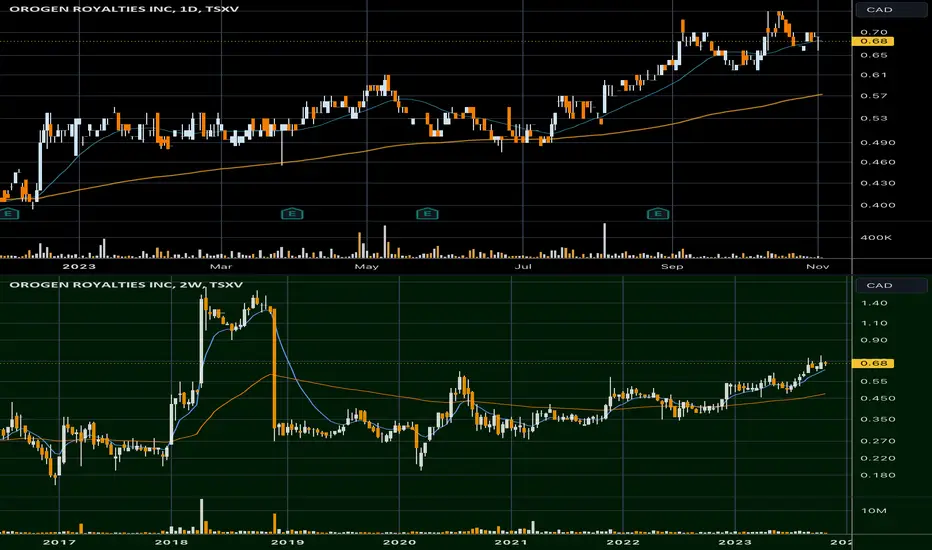Click the earnings E marker left of 2023 in daily chart

[9, 213]
